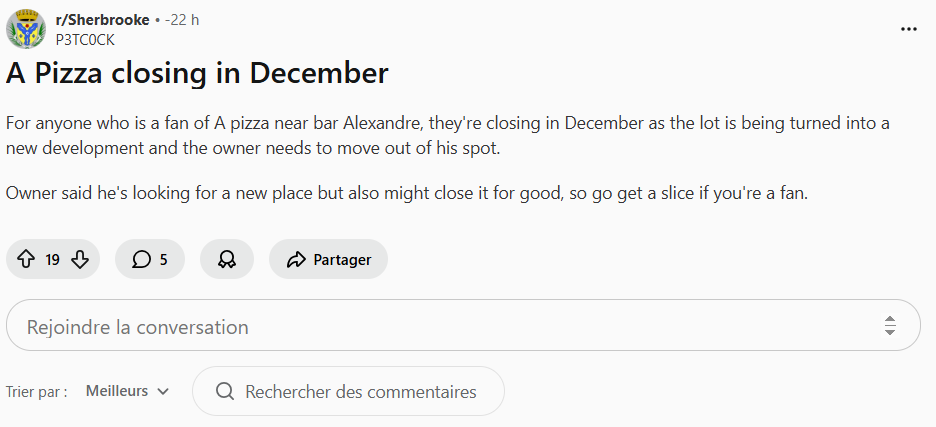Open the Meilleurs sort dropdown
The width and height of the screenshot is (936, 427).
(x=127, y=391)
